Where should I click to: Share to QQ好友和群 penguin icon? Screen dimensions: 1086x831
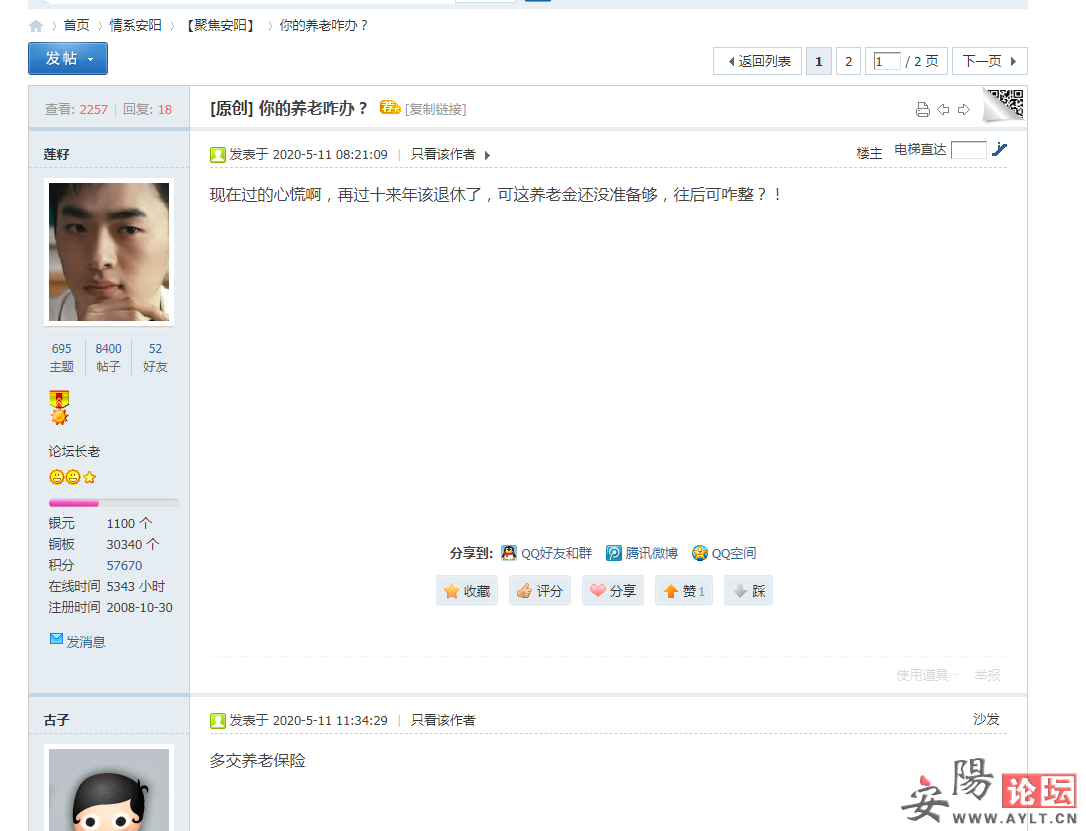pos(509,553)
